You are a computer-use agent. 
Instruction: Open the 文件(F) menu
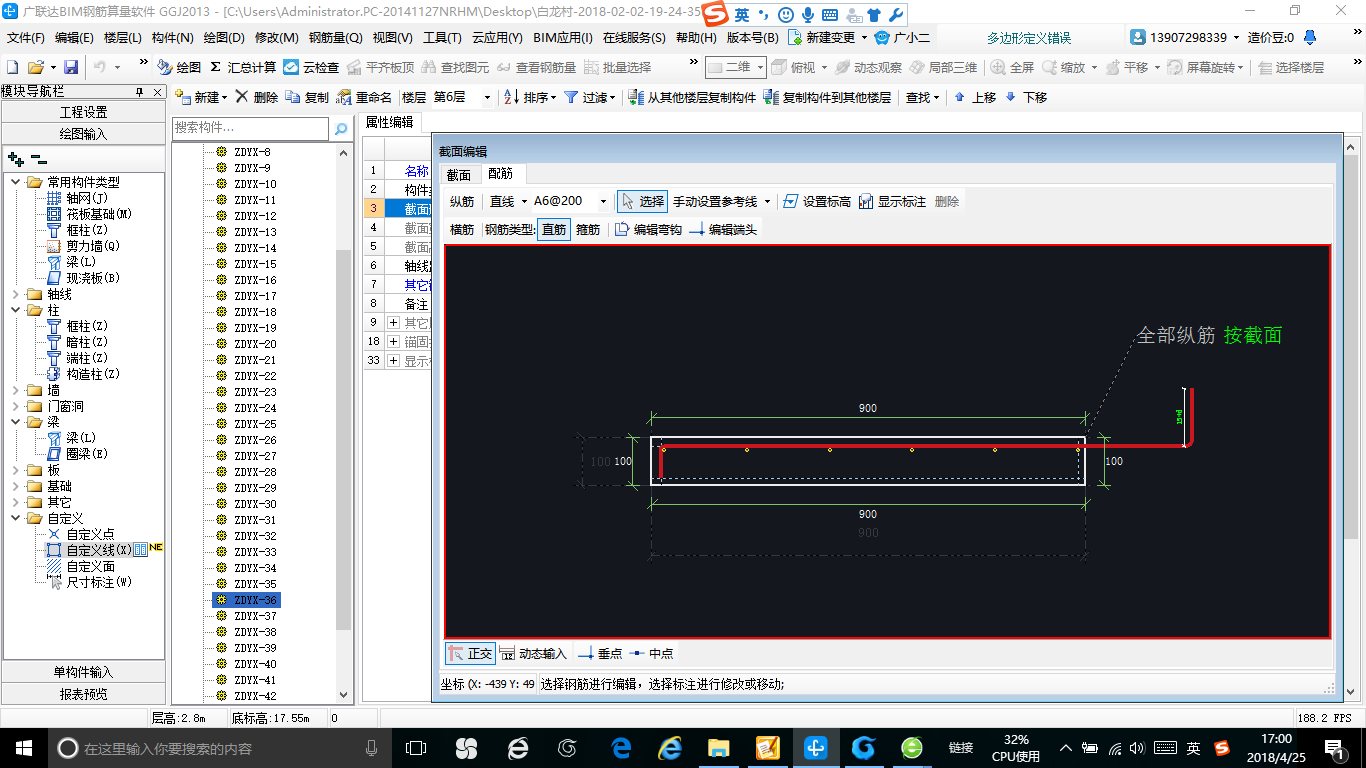[x=27, y=37]
